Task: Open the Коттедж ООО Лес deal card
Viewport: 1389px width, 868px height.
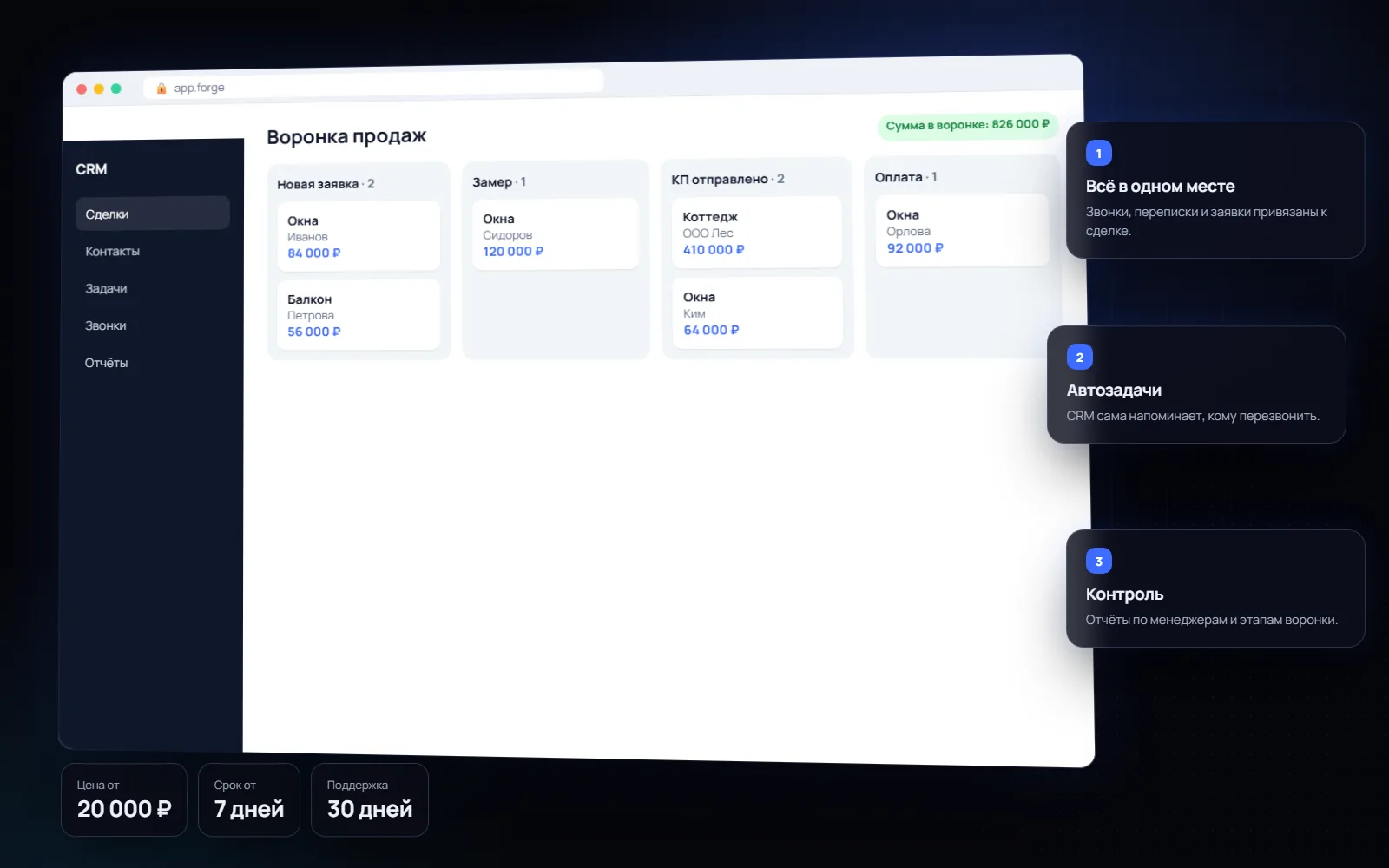Action: (x=757, y=232)
